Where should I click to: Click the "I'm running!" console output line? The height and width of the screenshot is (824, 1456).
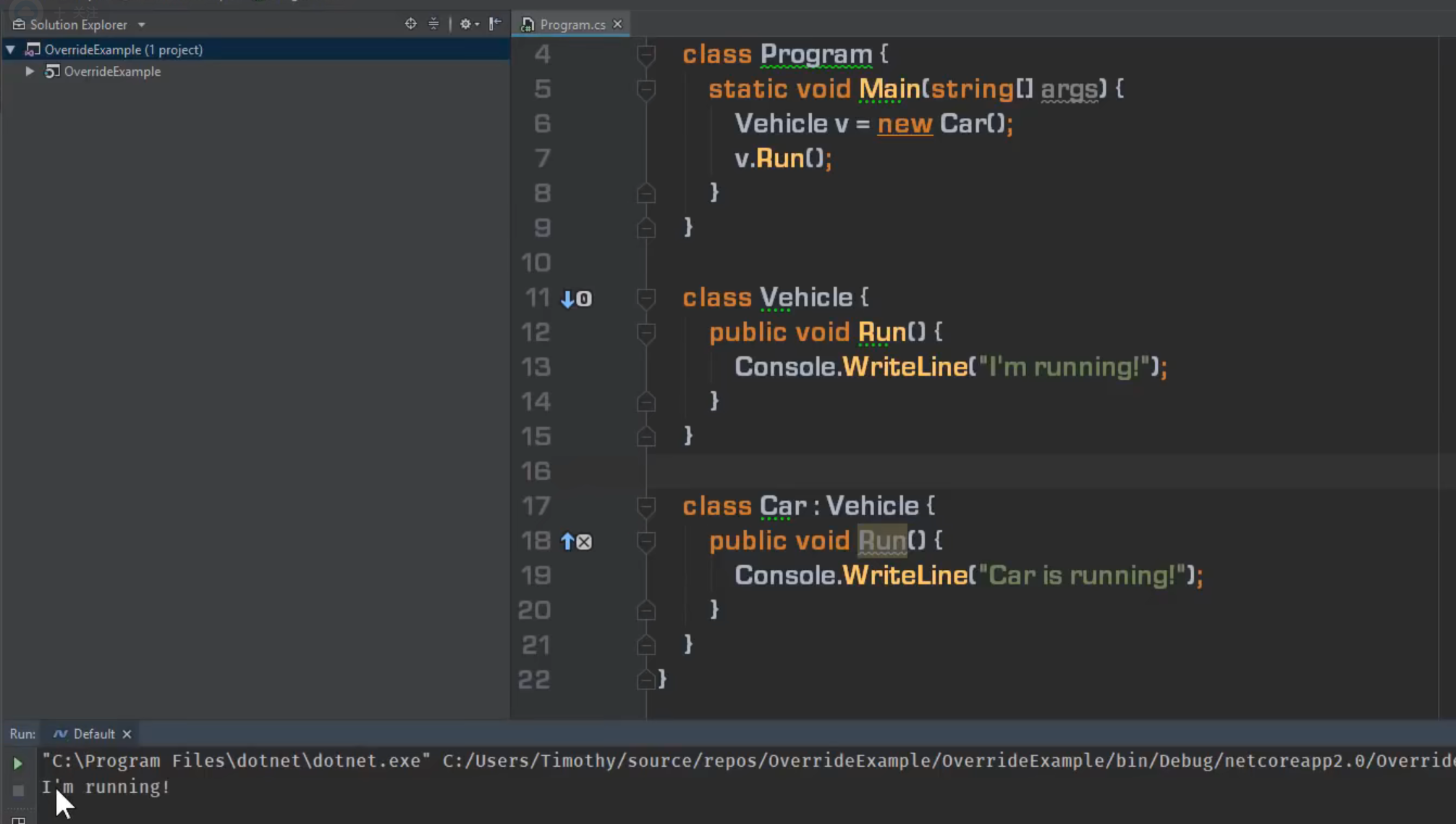106,787
